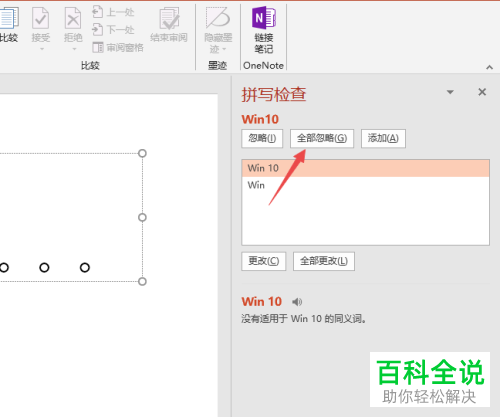
Task: Select the suggestion "Win"
Action: coord(365,185)
